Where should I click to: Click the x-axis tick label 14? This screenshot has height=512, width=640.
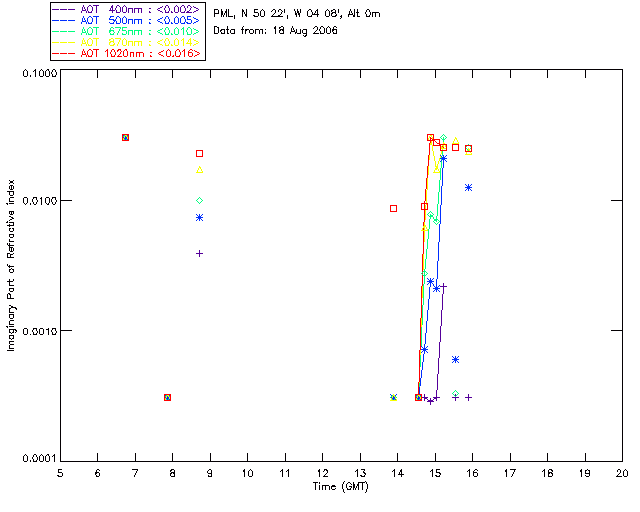[x=398, y=473]
